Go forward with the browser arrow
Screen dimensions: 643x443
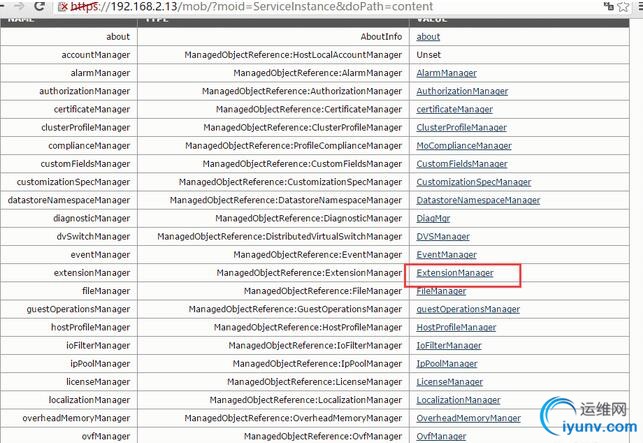click(x=18, y=6)
